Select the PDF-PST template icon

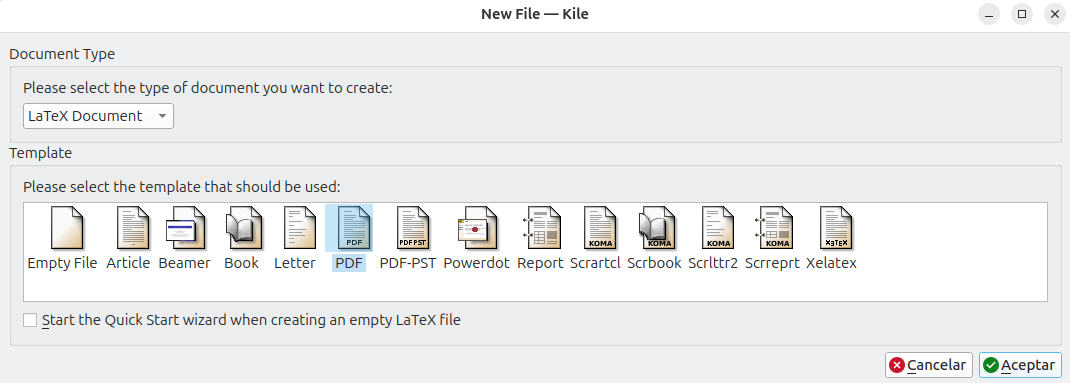coord(413,229)
